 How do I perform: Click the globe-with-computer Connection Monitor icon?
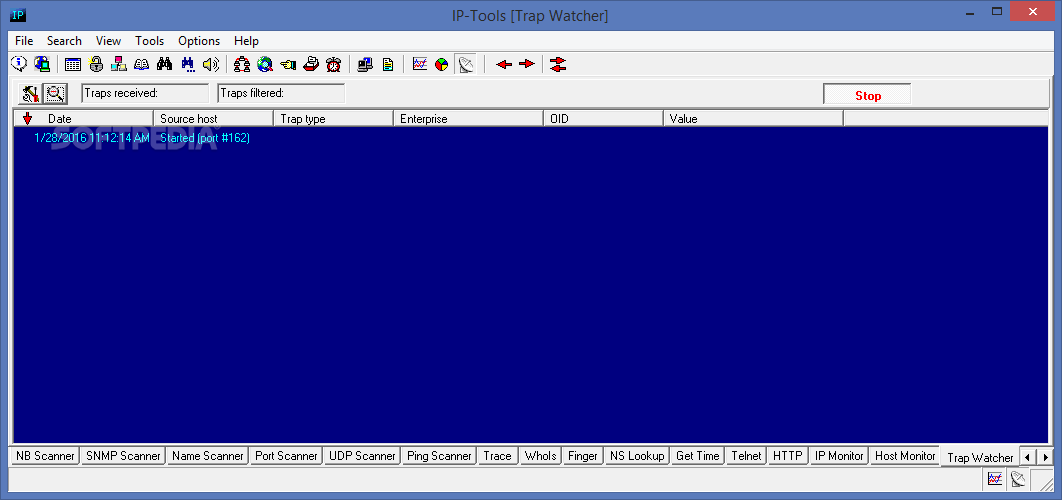(x=42, y=64)
